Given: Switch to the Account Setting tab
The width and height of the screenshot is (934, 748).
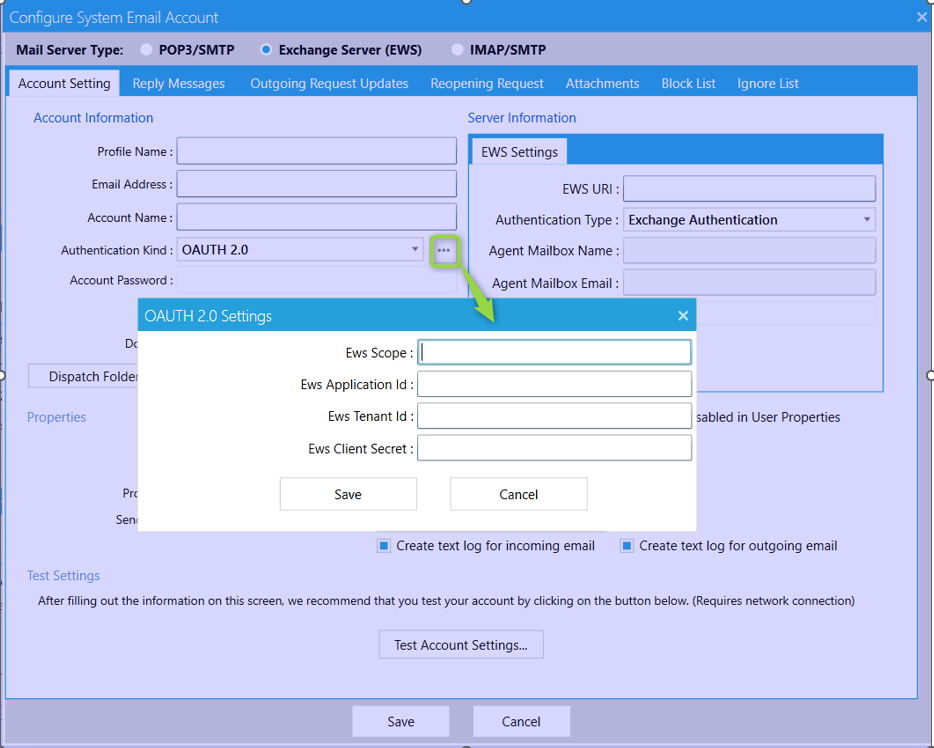Looking at the screenshot, I should point(64,83).
